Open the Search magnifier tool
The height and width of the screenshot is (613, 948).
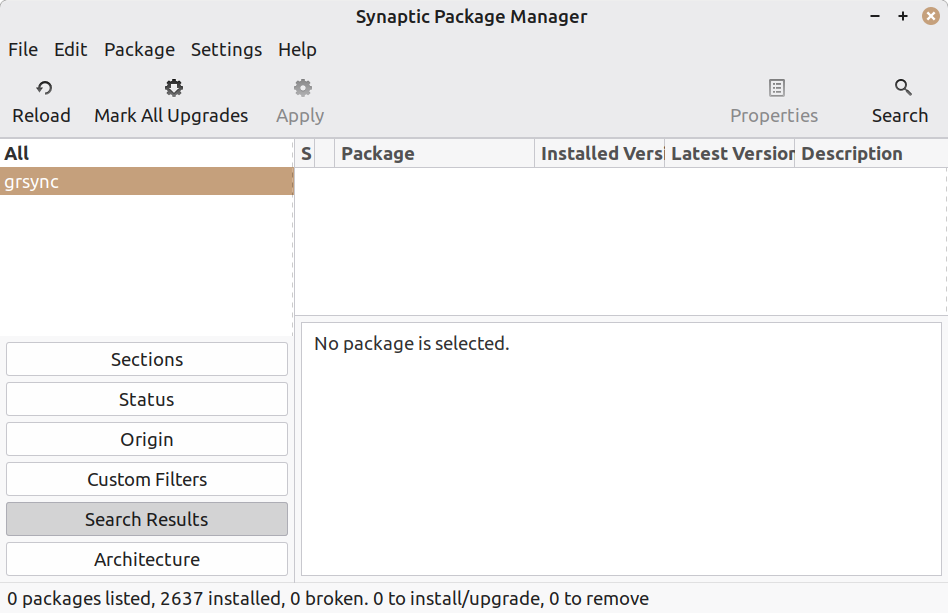901,89
